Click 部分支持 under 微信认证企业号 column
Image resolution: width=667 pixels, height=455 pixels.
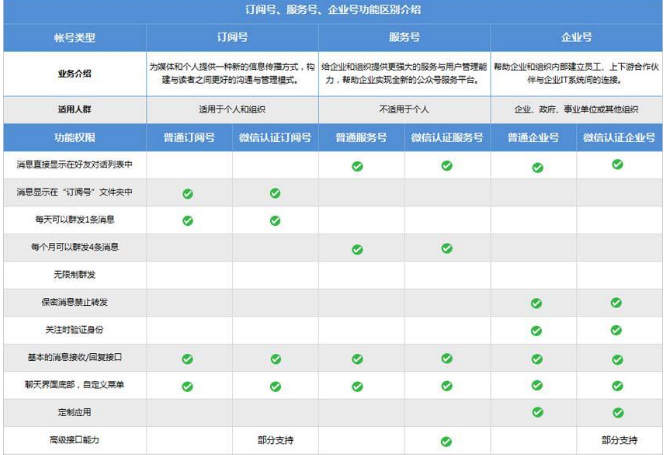click(619, 440)
